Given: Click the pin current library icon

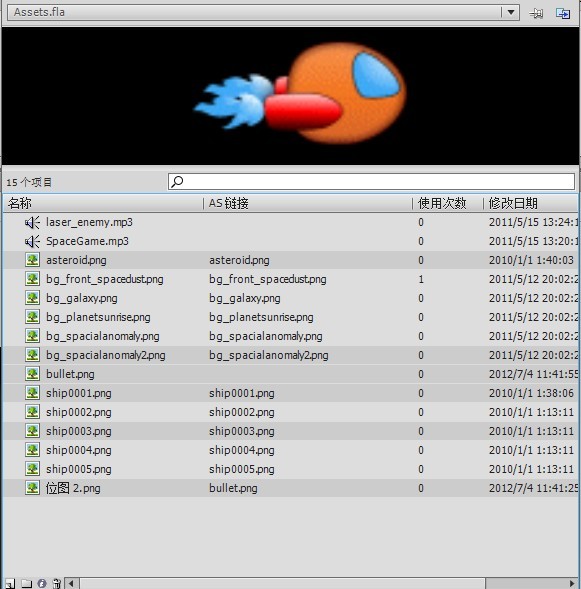Looking at the screenshot, I should point(536,14).
